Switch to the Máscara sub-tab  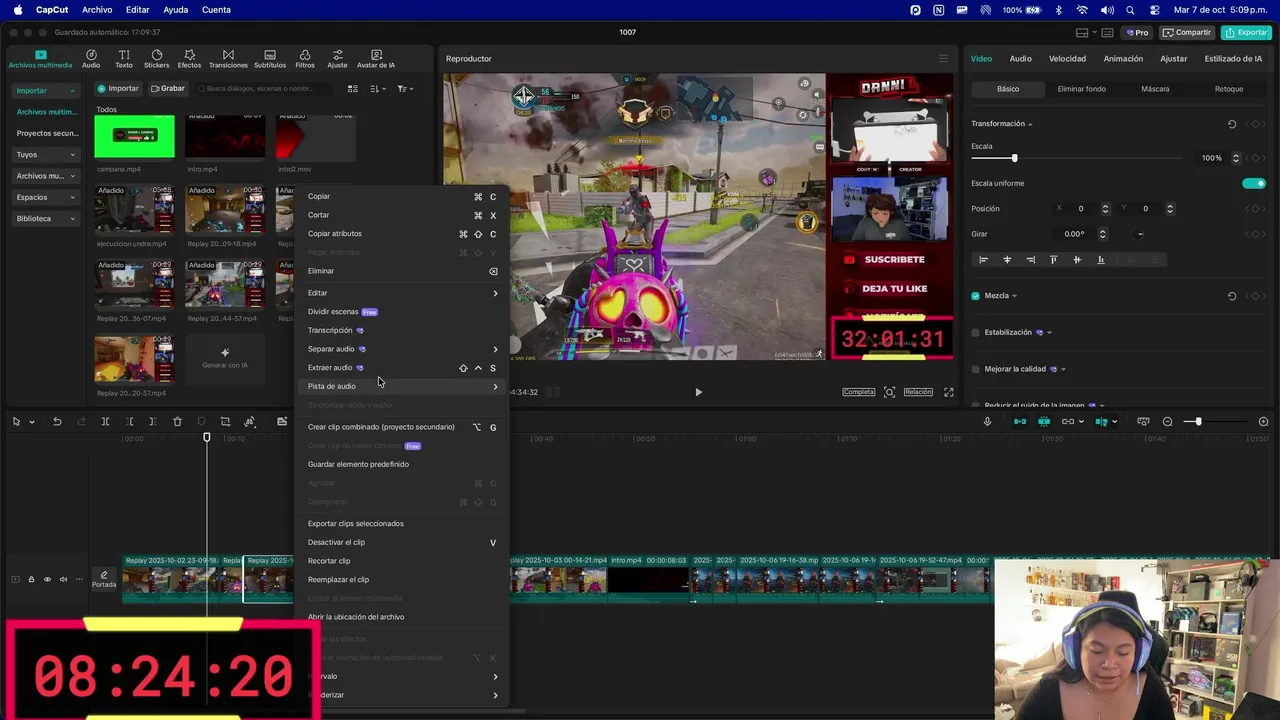[1155, 89]
